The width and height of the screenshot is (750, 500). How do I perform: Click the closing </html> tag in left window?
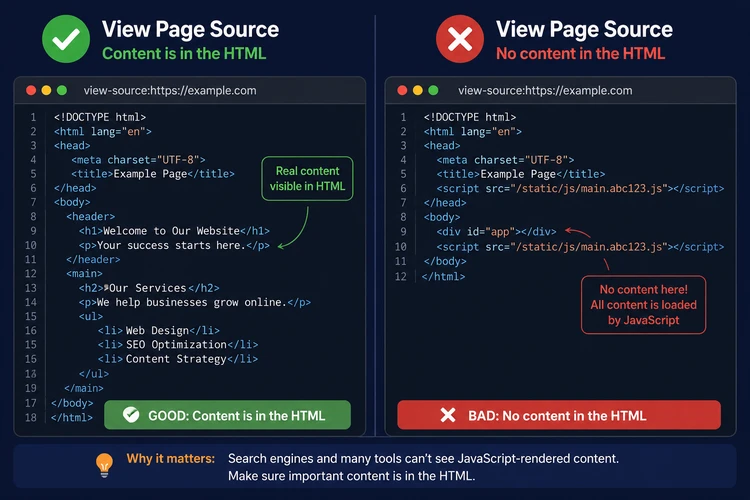[72, 417]
